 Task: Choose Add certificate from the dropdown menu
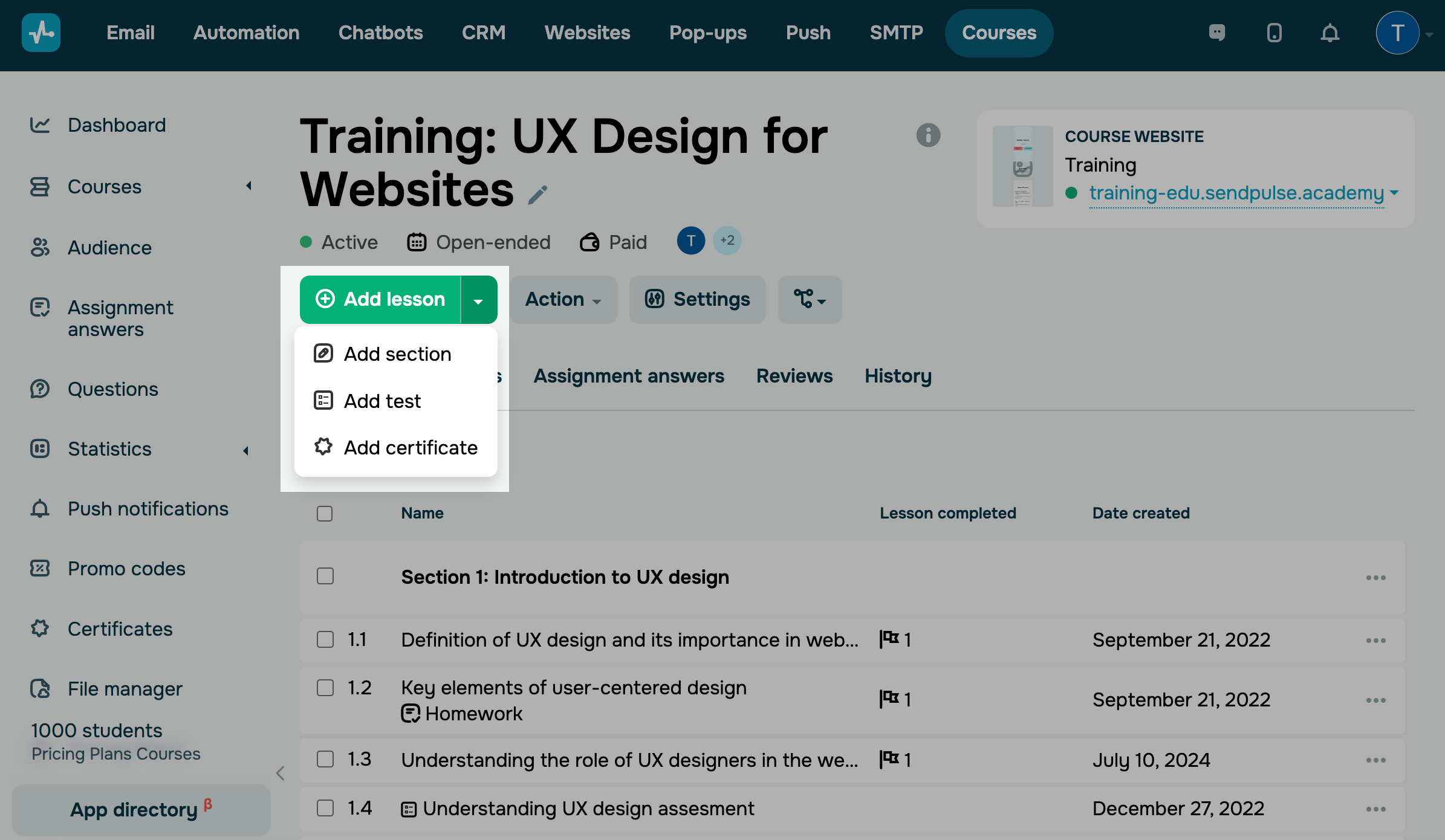click(411, 448)
